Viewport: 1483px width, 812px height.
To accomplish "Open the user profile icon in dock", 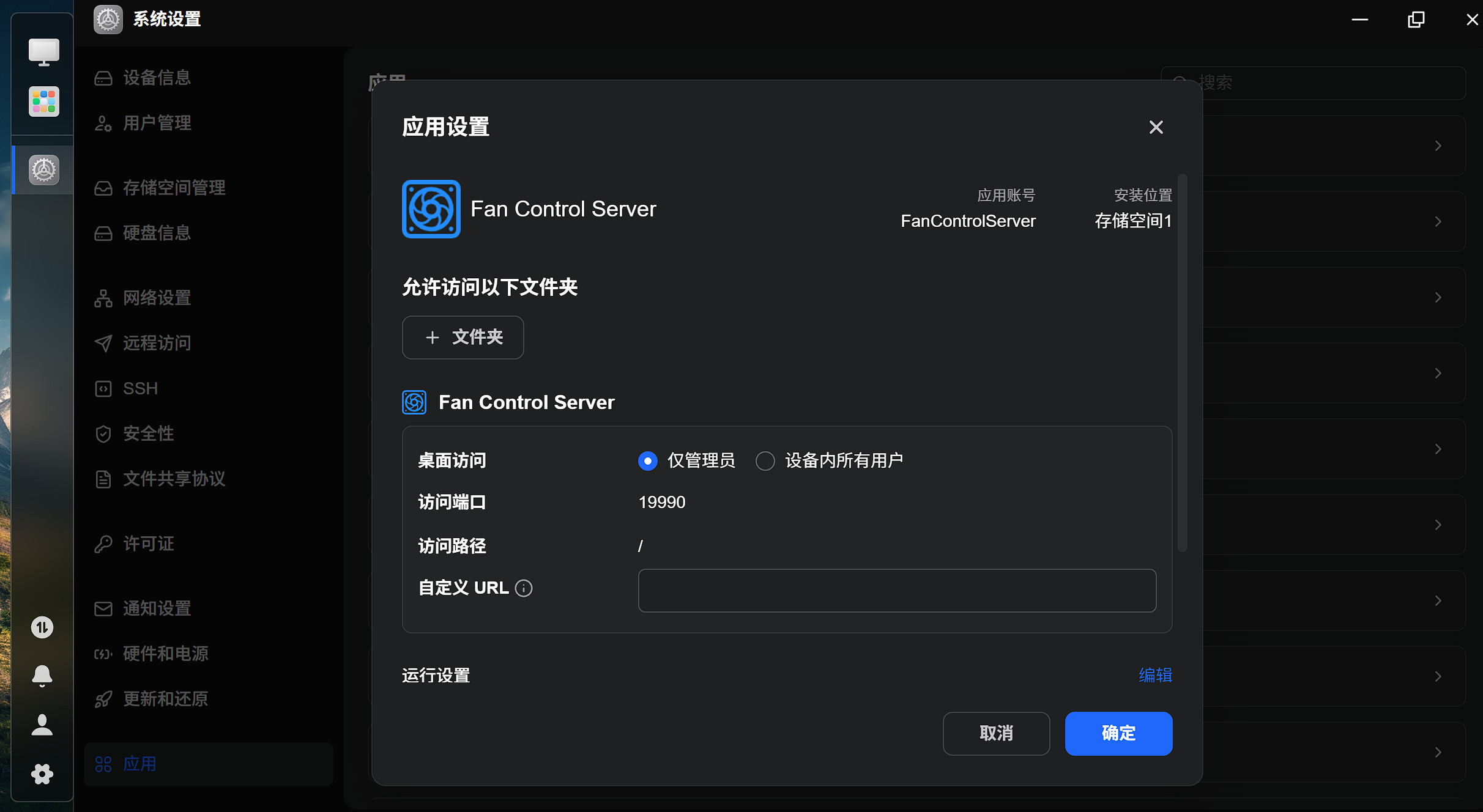I will (x=42, y=725).
